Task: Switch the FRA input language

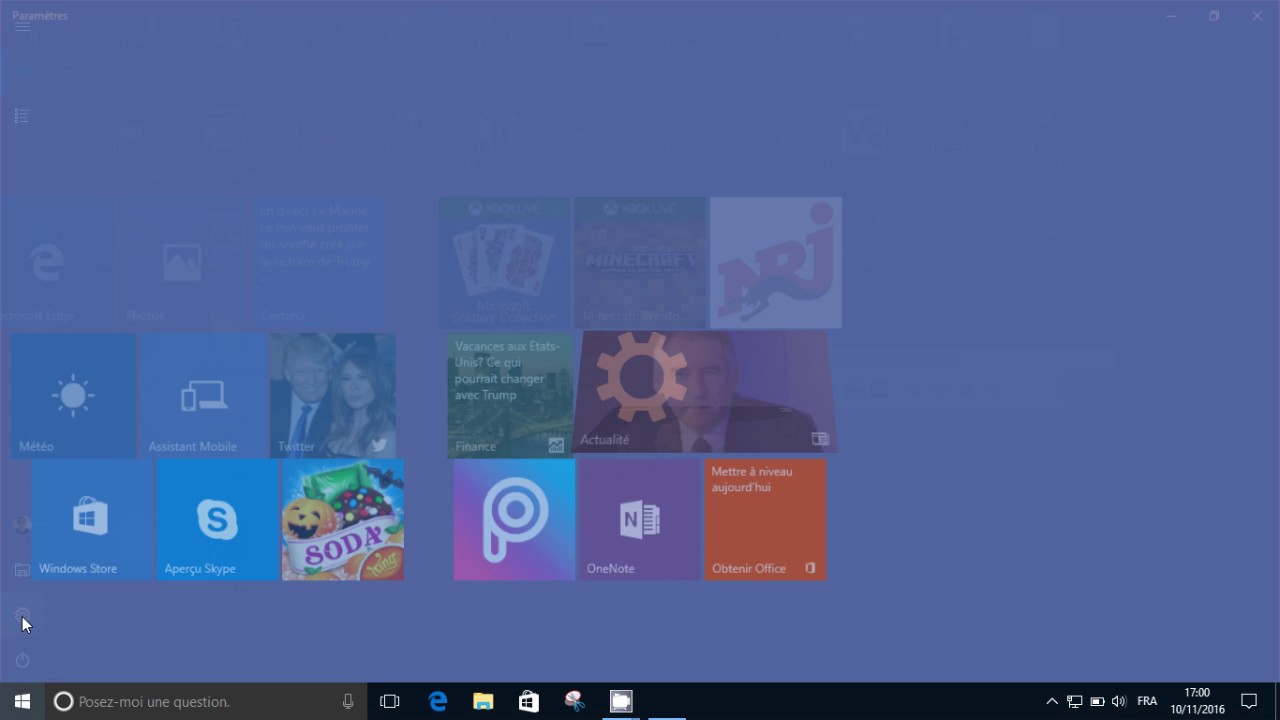Action: click(1147, 701)
